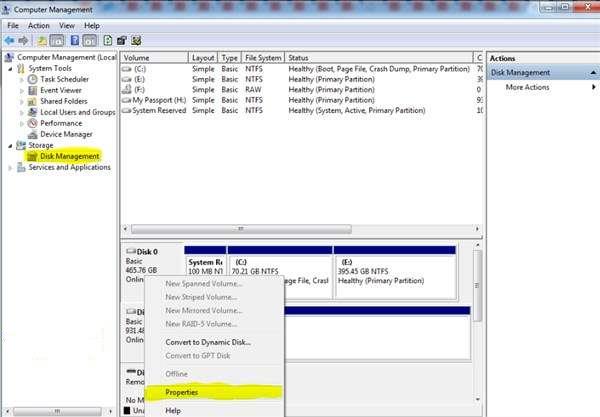The width and height of the screenshot is (600, 417).
Task: Click the Up one level folder icon
Action: coord(43,40)
